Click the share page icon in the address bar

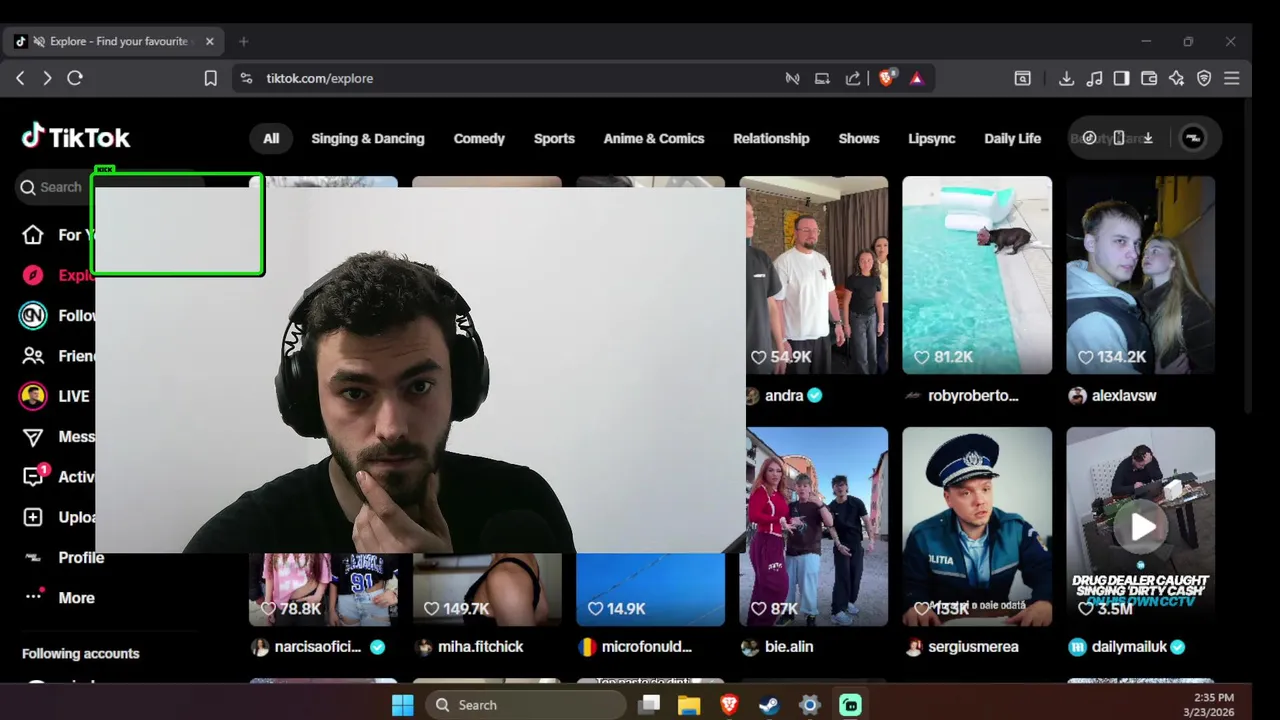coord(853,78)
